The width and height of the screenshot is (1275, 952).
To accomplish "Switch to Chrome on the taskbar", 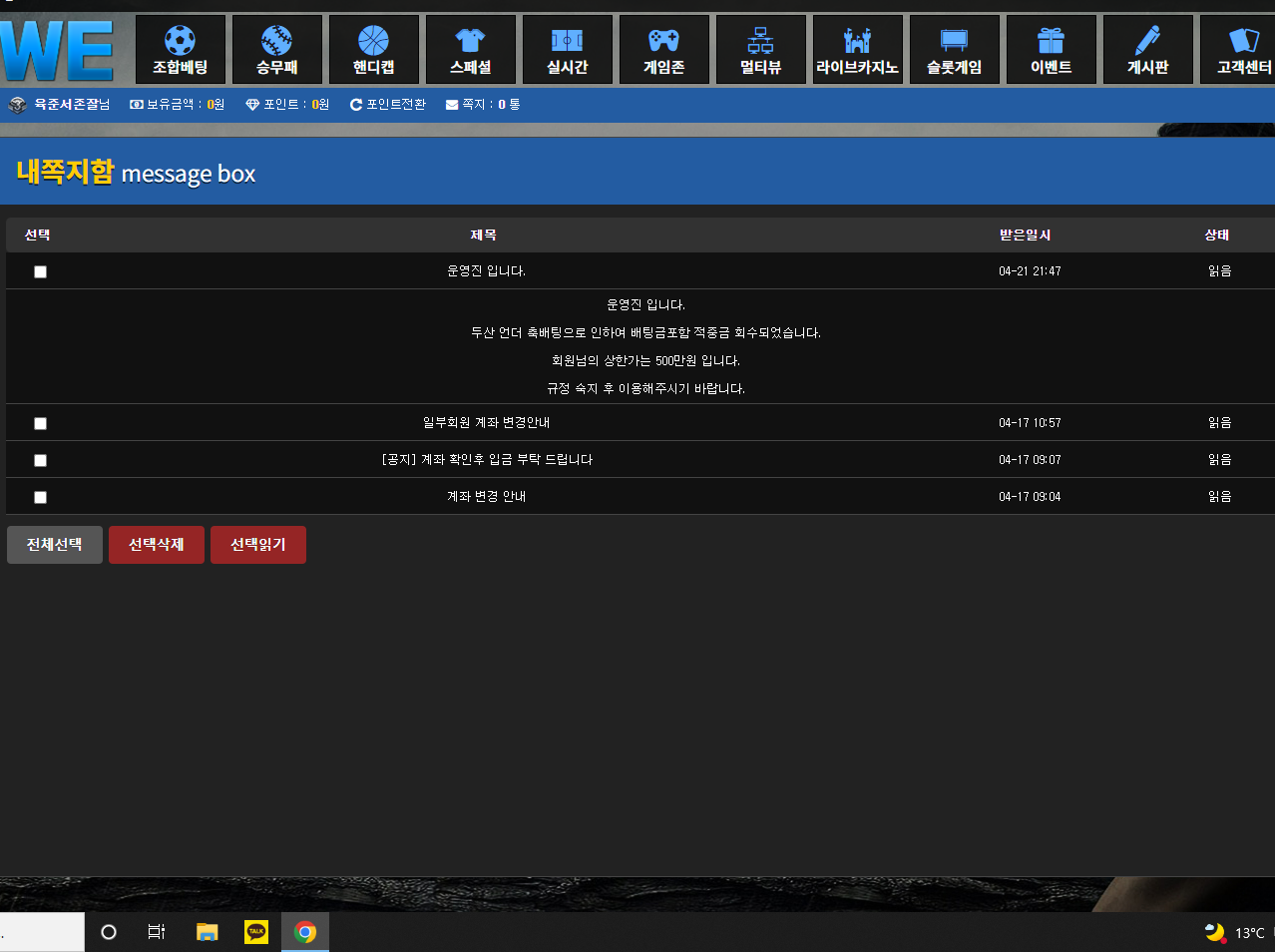I will tap(305, 932).
